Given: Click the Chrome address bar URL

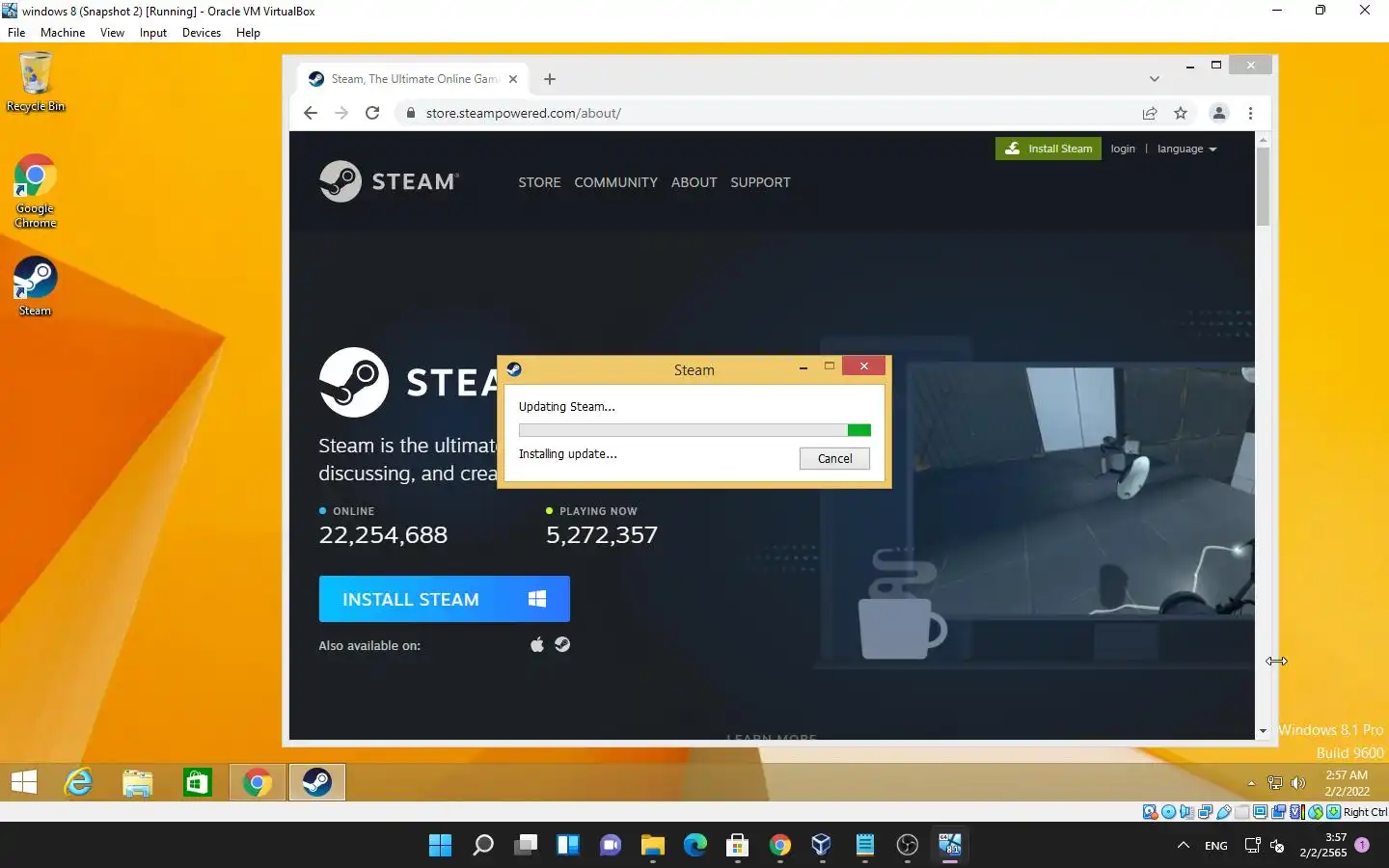Looking at the screenshot, I should point(524,113).
